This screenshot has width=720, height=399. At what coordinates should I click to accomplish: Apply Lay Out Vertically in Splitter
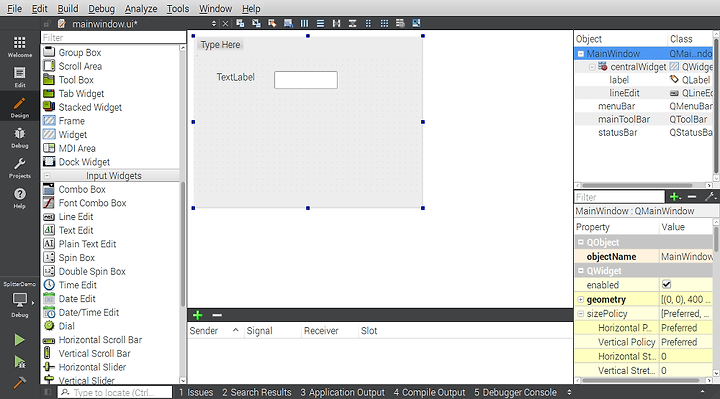pyautogui.click(x=353, y=23)
